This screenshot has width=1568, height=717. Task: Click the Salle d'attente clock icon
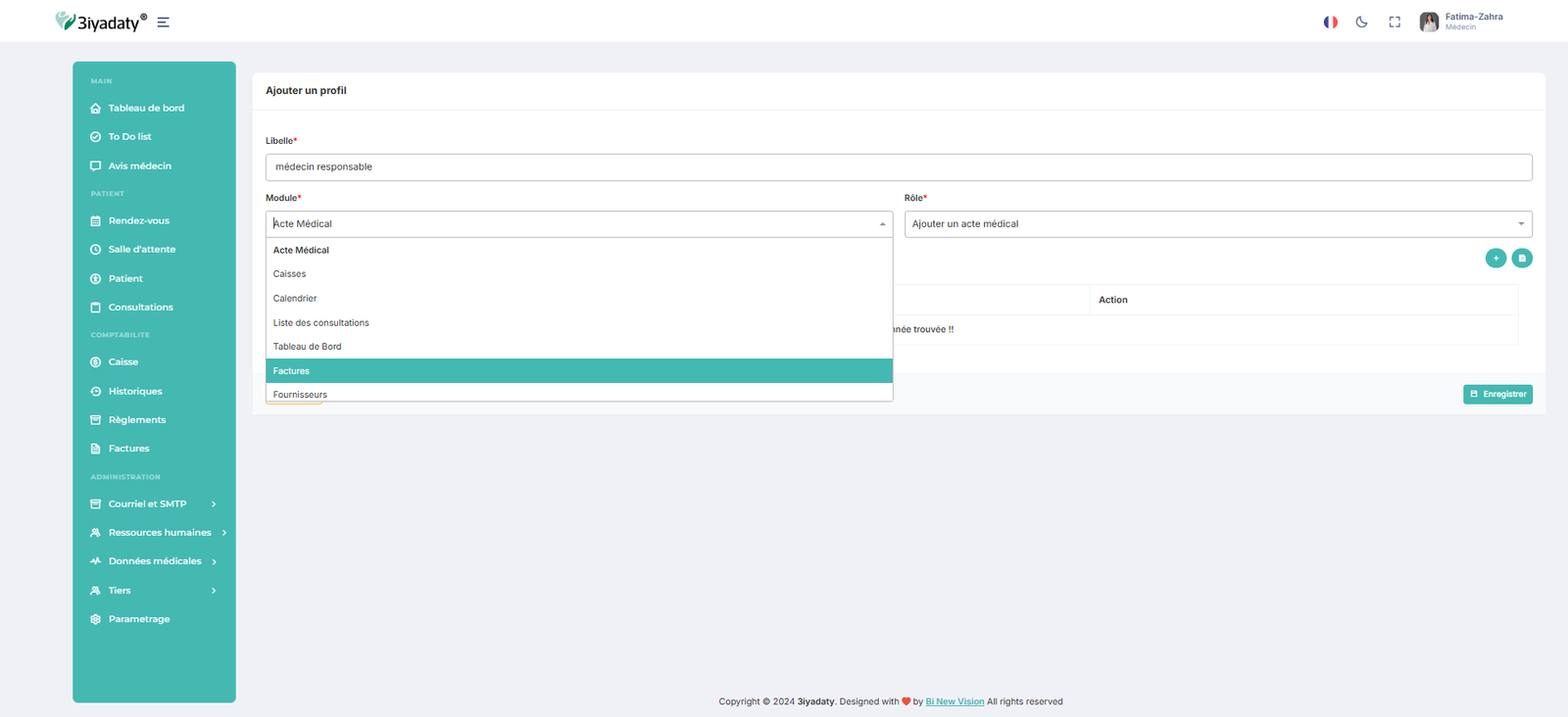(95, 250)
